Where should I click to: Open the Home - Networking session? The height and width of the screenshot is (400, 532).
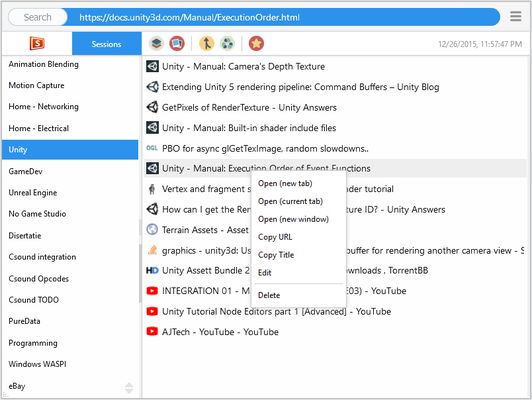(70, 107)
